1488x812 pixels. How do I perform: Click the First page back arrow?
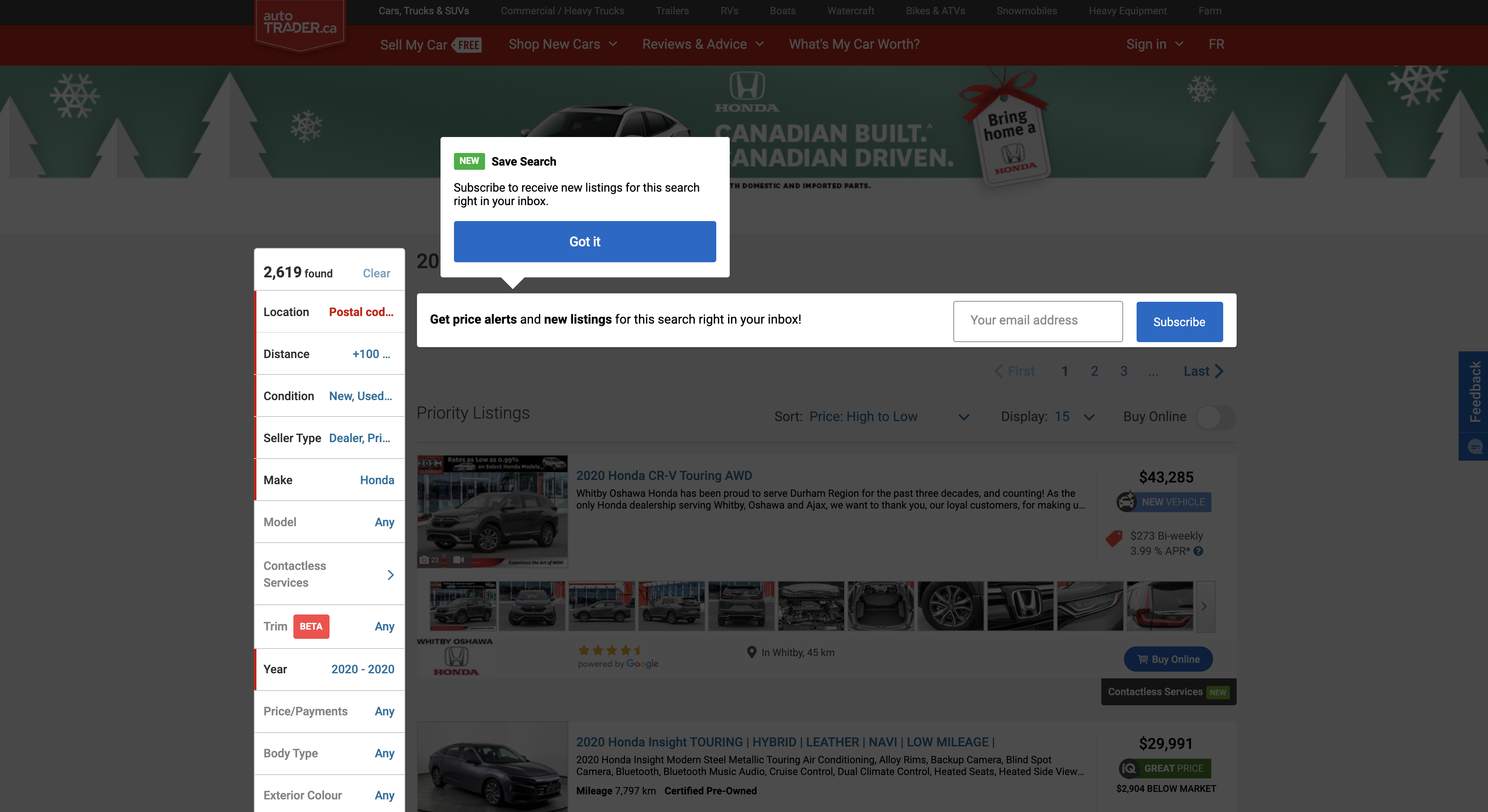point(998,372)
